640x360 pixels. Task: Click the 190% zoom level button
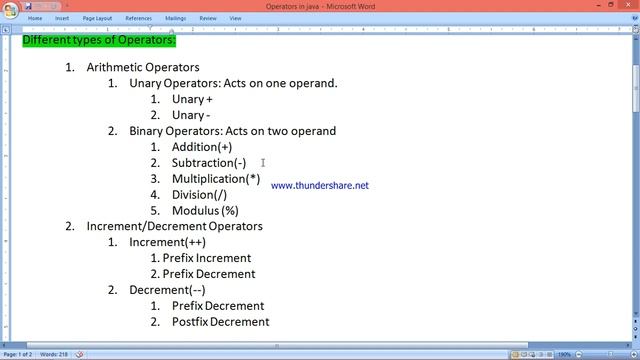click(564, 355)
